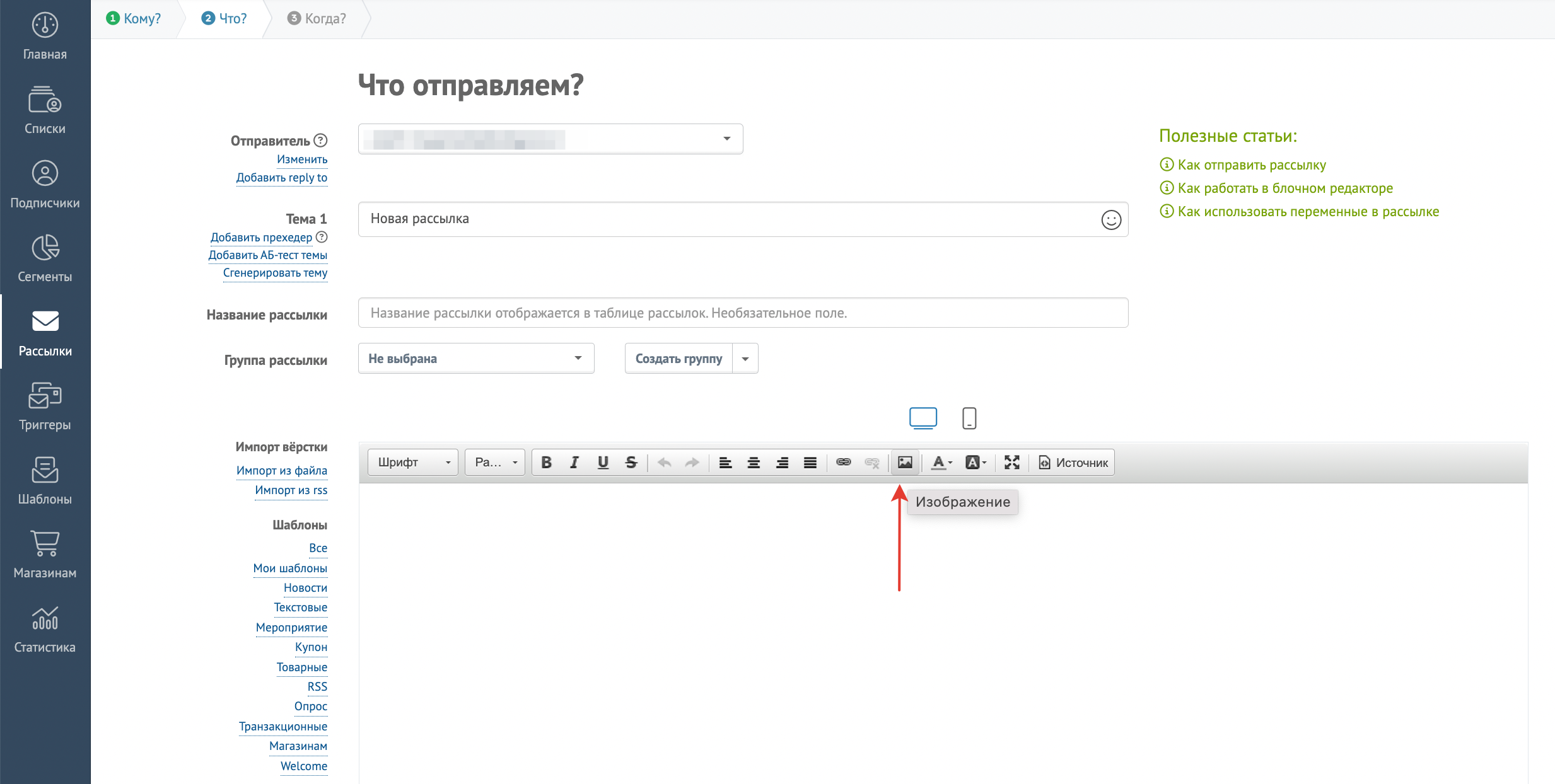Toggle underline formatting in editor
Image resolution: width=1555 pixels, height=784 pixels.
point(603,463)
